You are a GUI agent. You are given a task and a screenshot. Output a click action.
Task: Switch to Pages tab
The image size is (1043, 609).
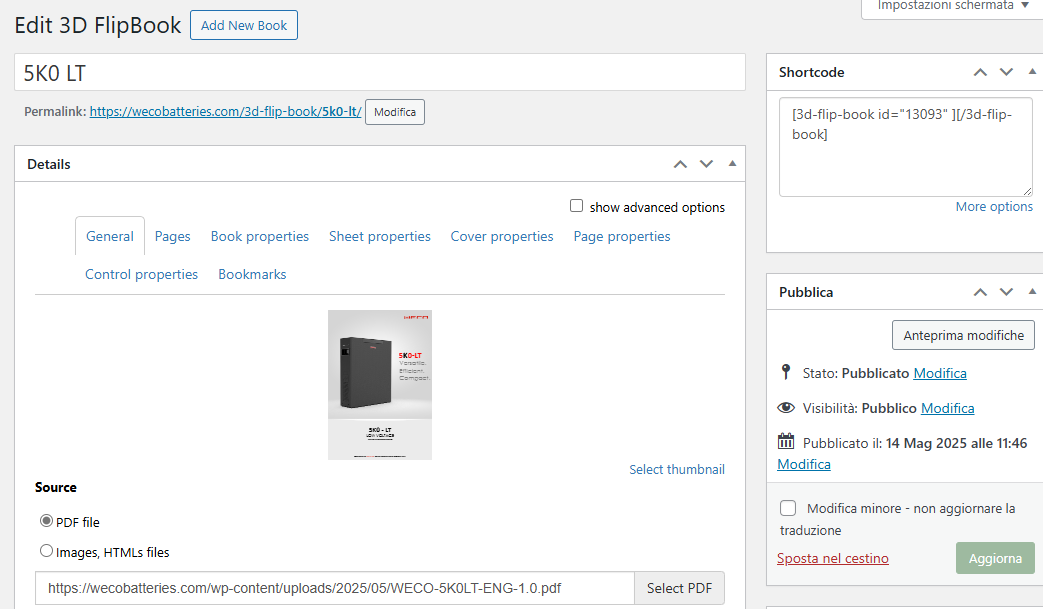172,237
